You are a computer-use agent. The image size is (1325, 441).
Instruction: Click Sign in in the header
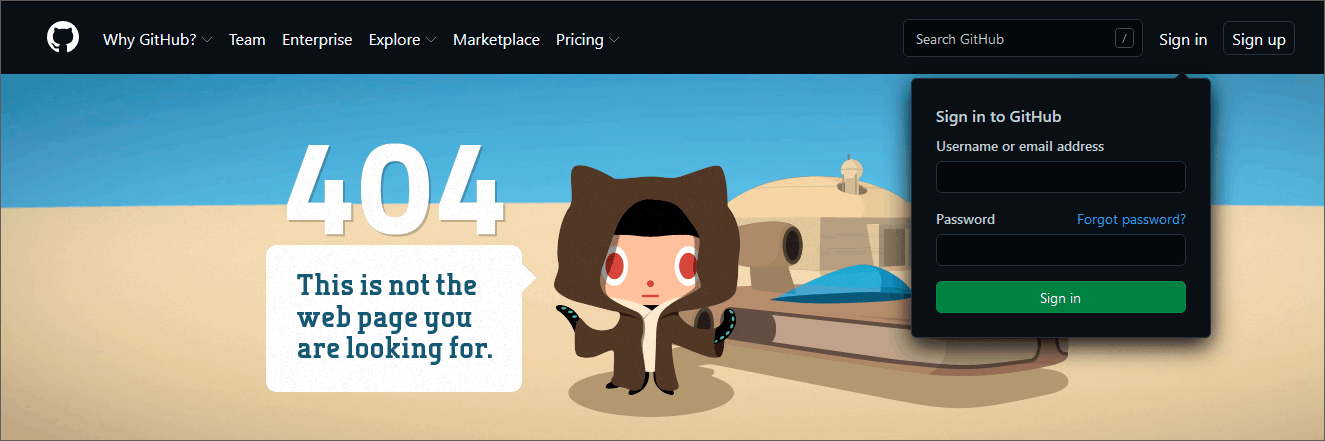(1183, 39)
